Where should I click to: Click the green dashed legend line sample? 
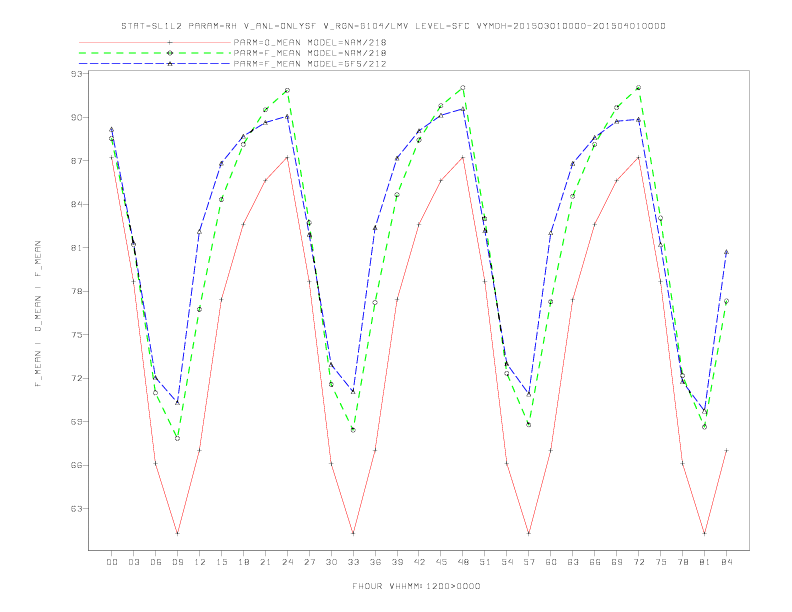pyautogui.click(x=155, y=53)
